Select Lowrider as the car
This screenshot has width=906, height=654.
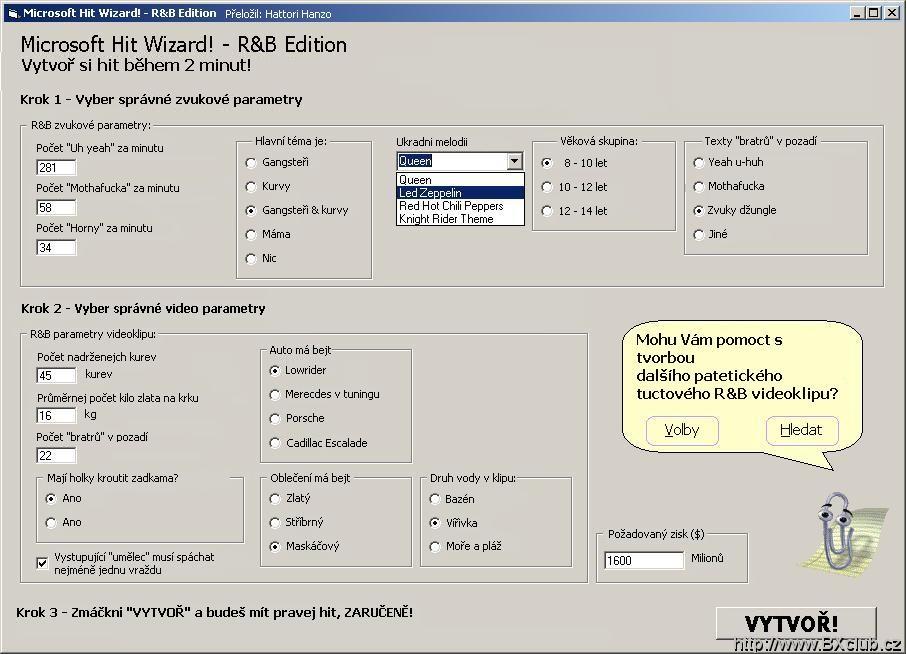(275, 371)
